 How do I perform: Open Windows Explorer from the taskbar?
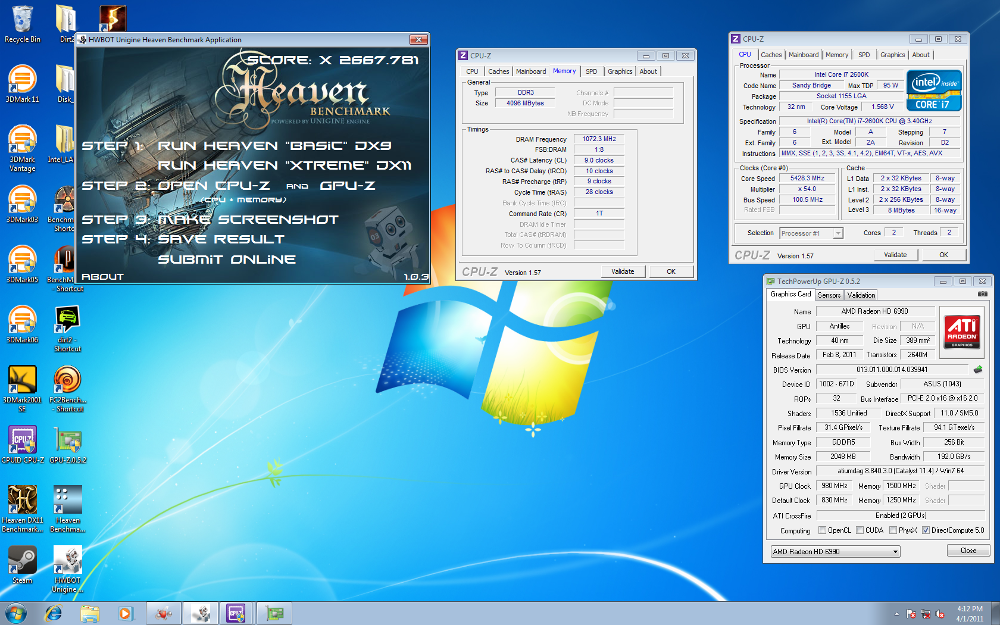pyautogui.click(x=90, y=614)
